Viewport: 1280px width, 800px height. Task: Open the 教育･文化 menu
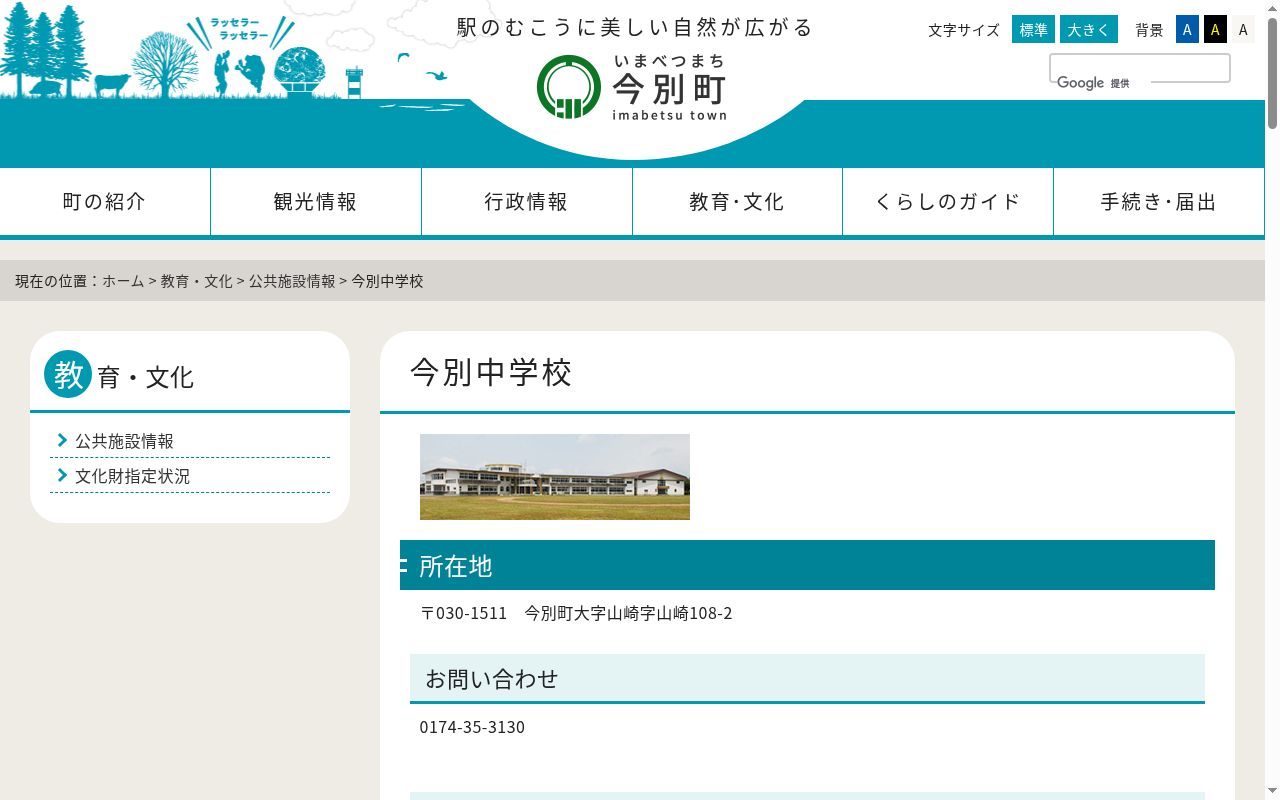point(737,202)
